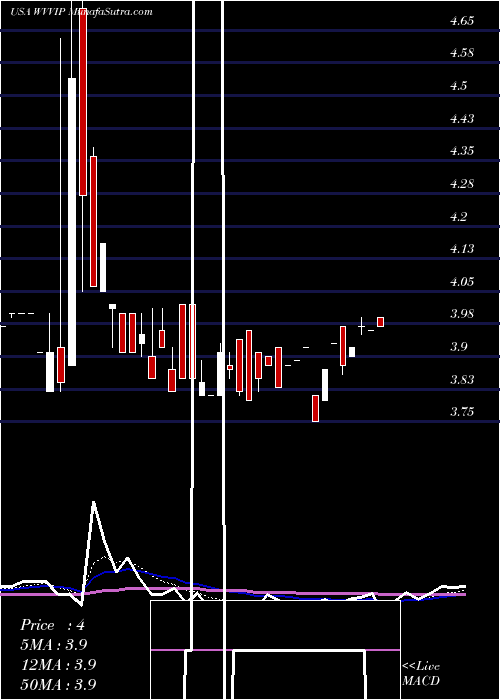Click the tallest red candlestick near 4.65
Viewport: 500px width, 700px height.
click(x=83, y=102)
